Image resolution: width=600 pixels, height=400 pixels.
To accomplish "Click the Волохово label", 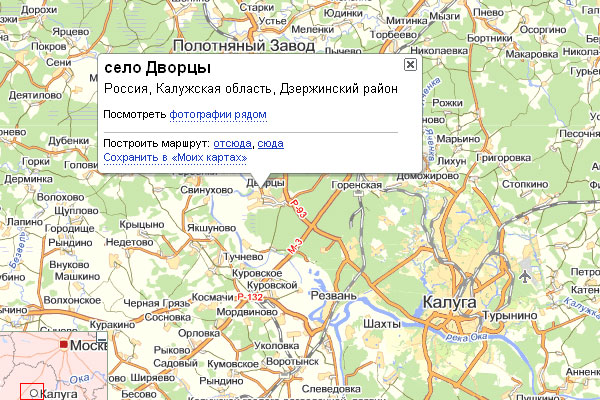I will click(60, 197).
